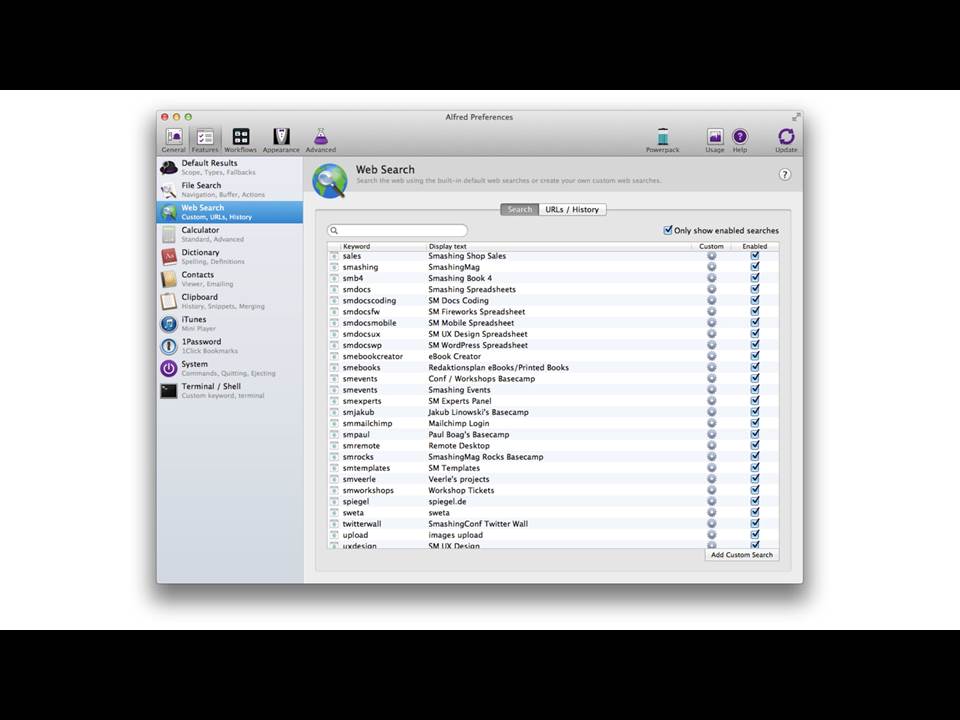This screenshot has width=960, height=720.
Task: Select System in sidebar
Action: click(230, 369)
